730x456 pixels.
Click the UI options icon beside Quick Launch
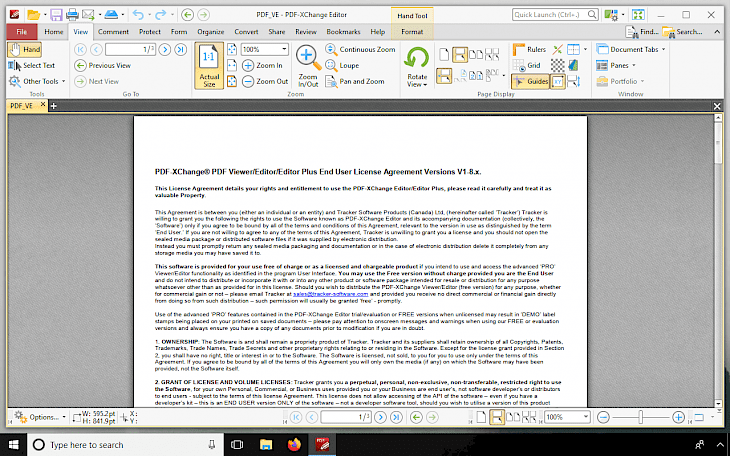tap(611, 15)
